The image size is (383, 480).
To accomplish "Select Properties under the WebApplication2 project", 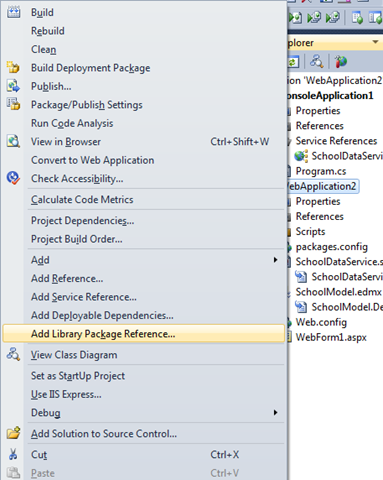I will [x=318, y=201].
